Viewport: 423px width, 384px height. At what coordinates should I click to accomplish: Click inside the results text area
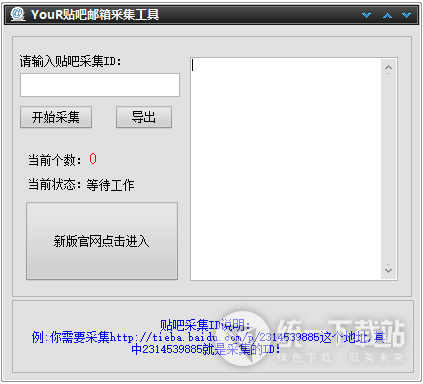point(286,169)
